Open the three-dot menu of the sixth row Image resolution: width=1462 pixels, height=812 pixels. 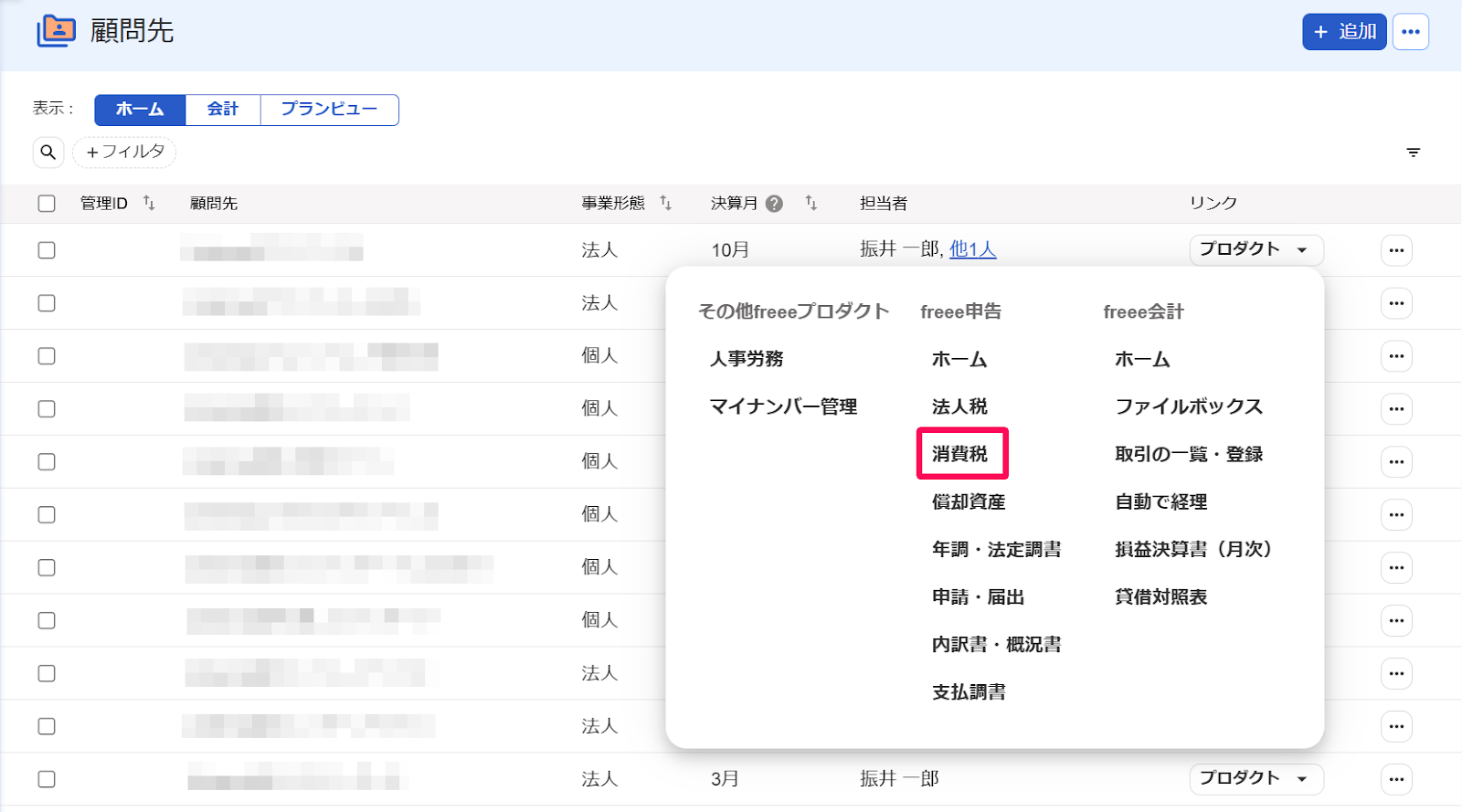tap(1396, 515)
